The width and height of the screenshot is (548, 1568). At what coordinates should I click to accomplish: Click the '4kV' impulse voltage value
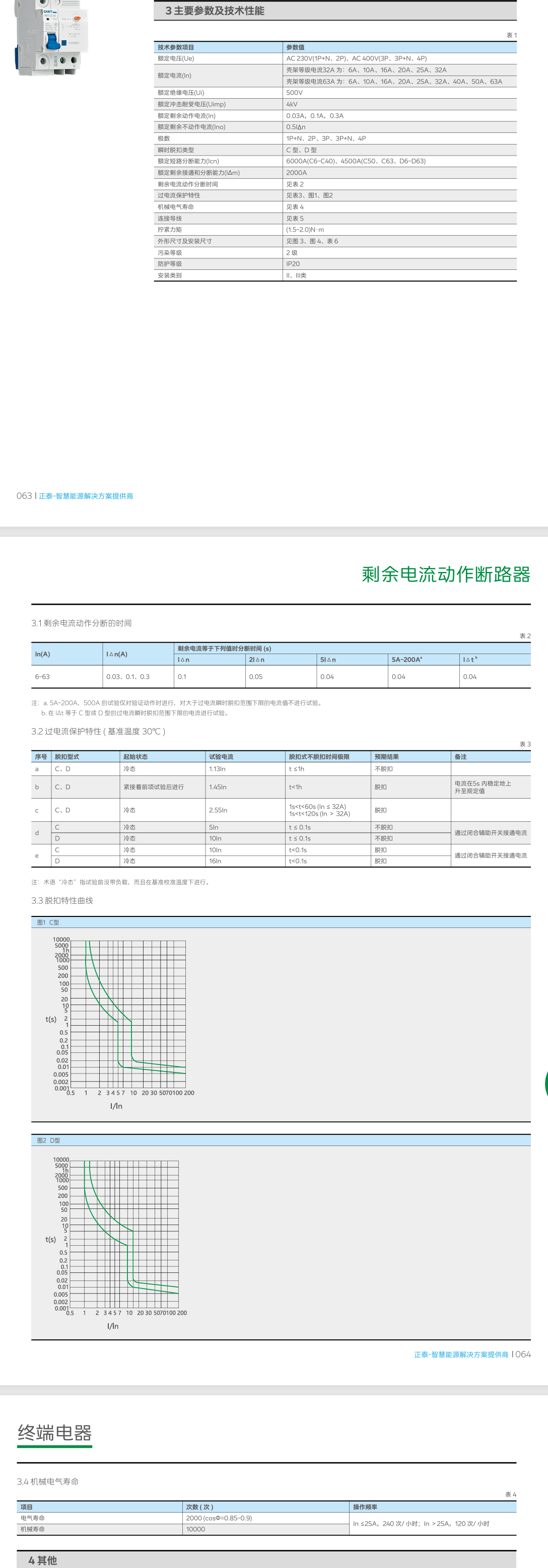point(292,104)
